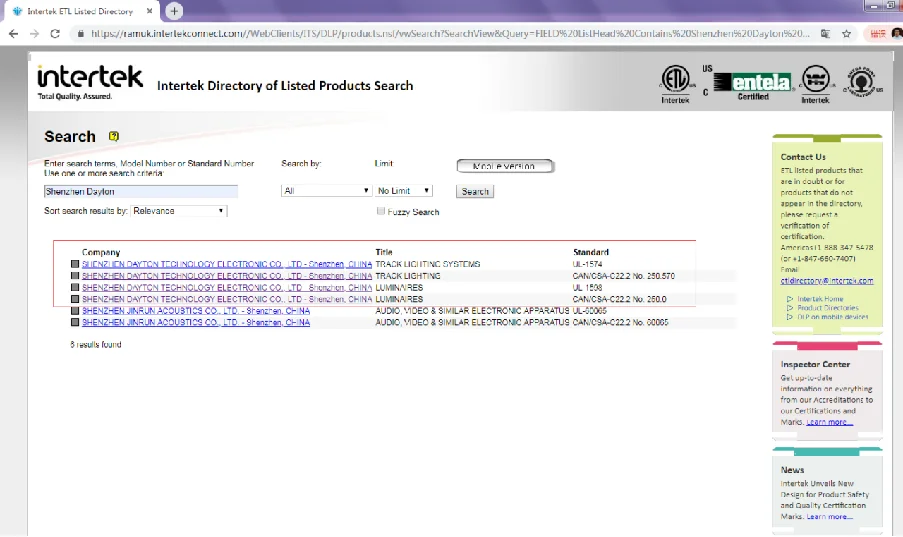The image size is (903, 537).
Task: Click square icon beside UL 1598 row
Action: pos(75,288)
